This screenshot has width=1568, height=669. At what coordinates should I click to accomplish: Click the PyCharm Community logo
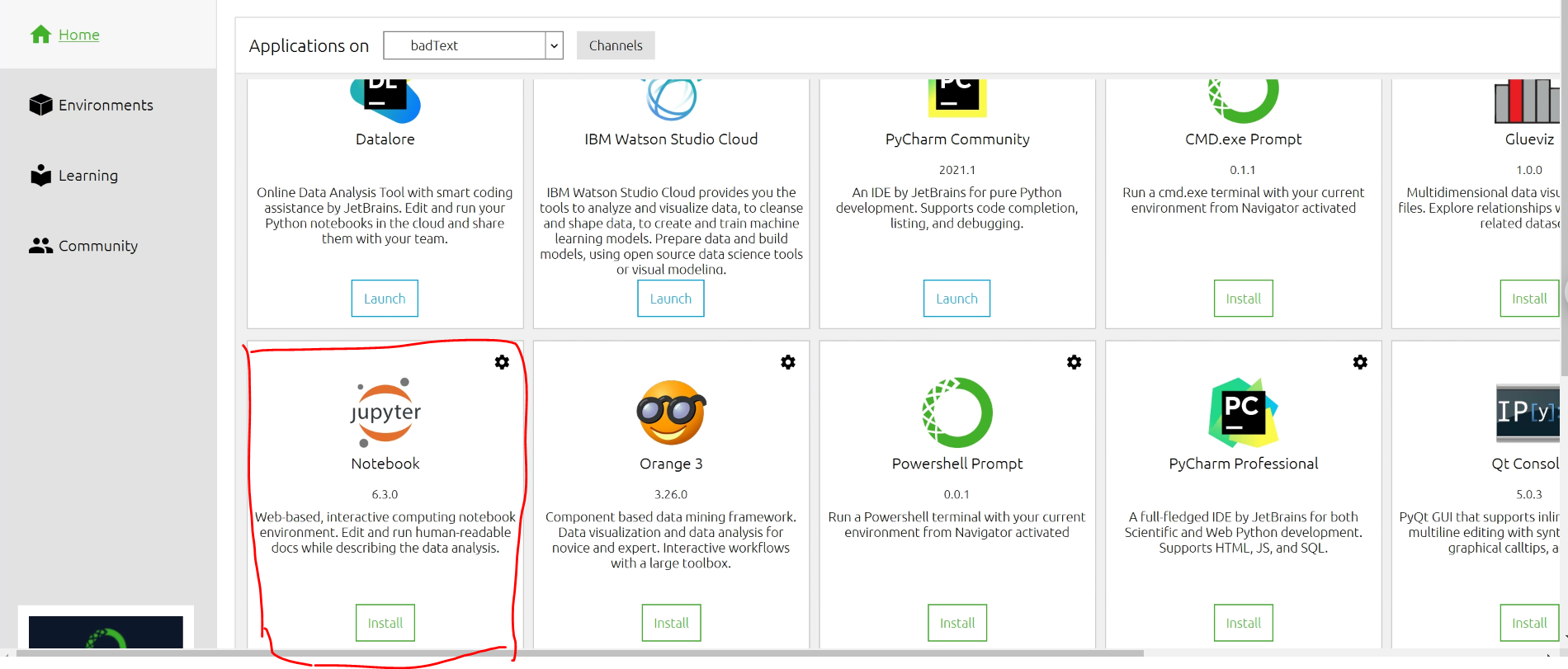[x=957, y=97]
